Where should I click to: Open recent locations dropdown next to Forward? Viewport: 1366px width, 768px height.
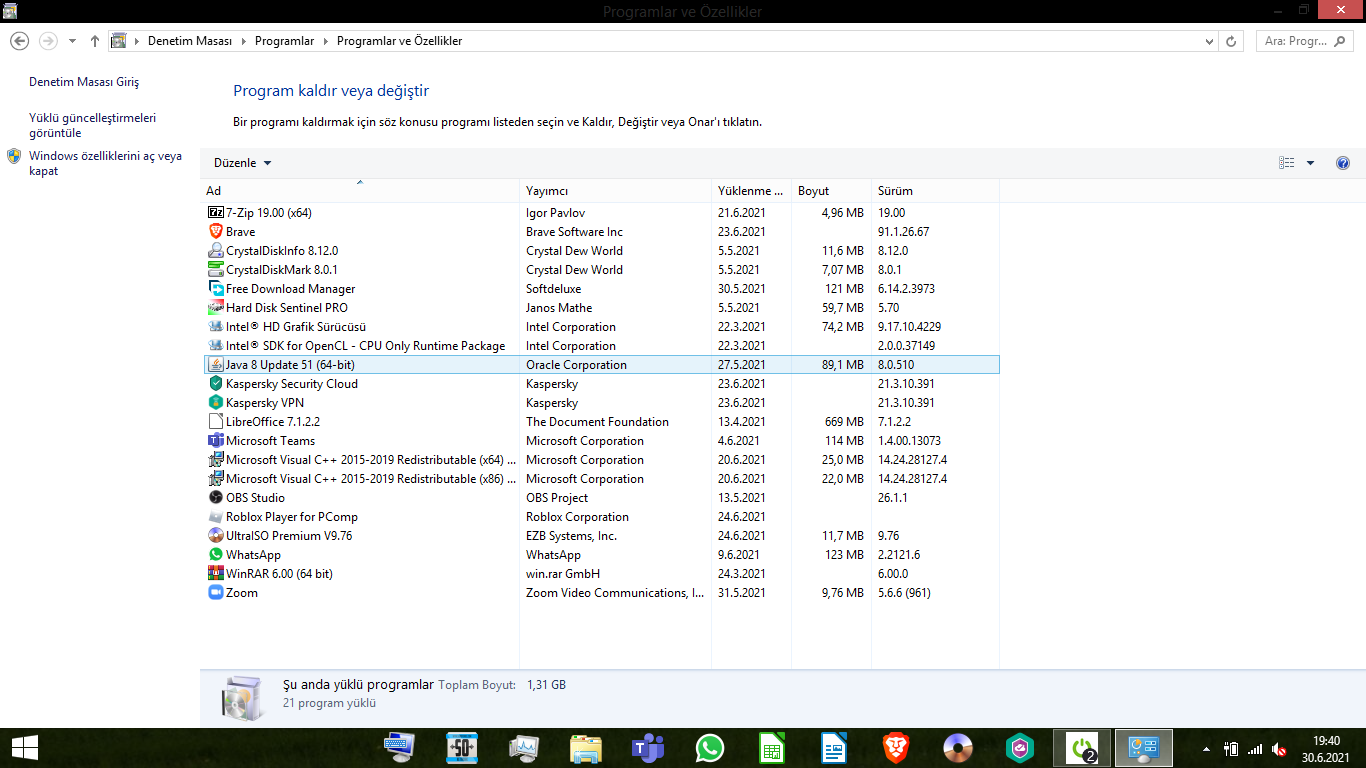pyautogui.click(x=72, y=41)
